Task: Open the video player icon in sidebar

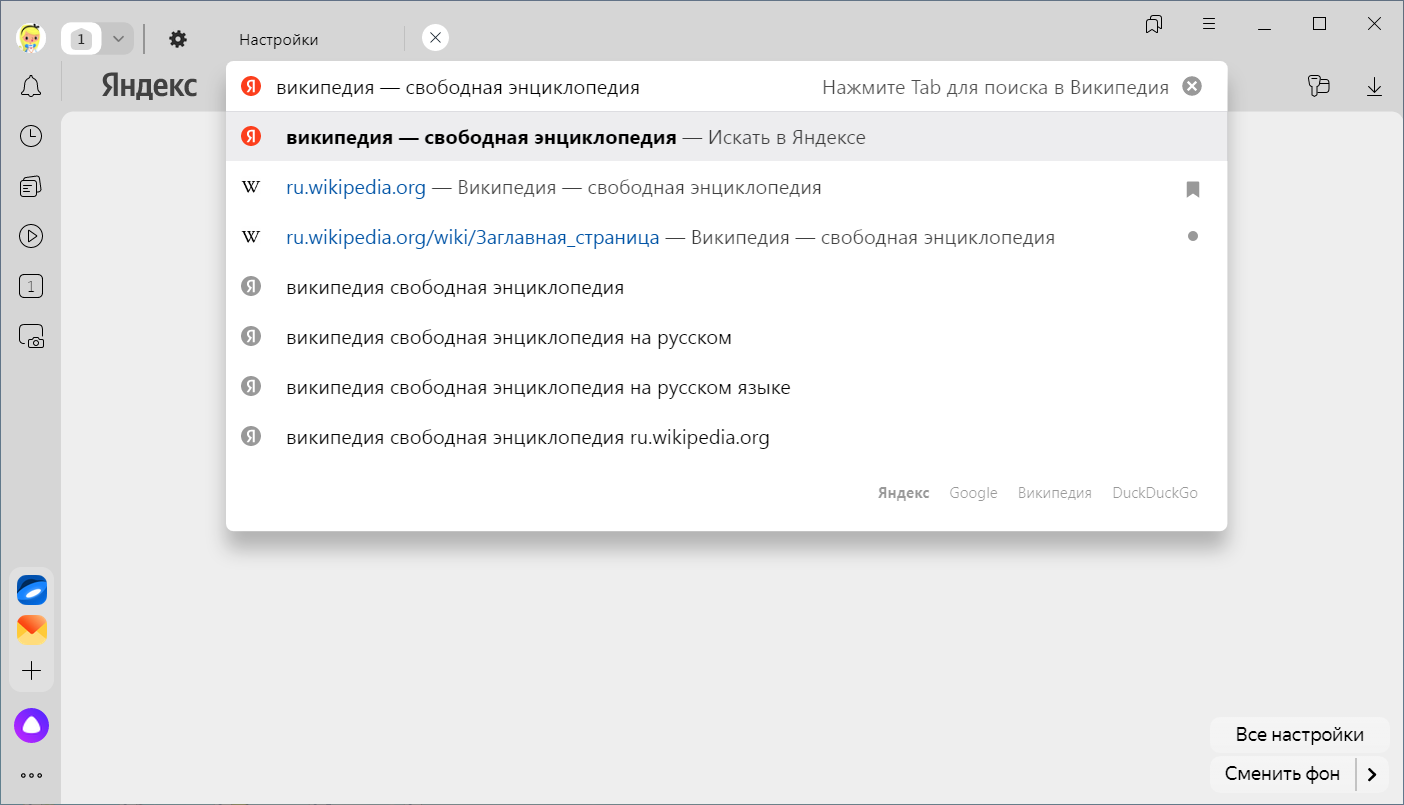Action: [31, 236]
